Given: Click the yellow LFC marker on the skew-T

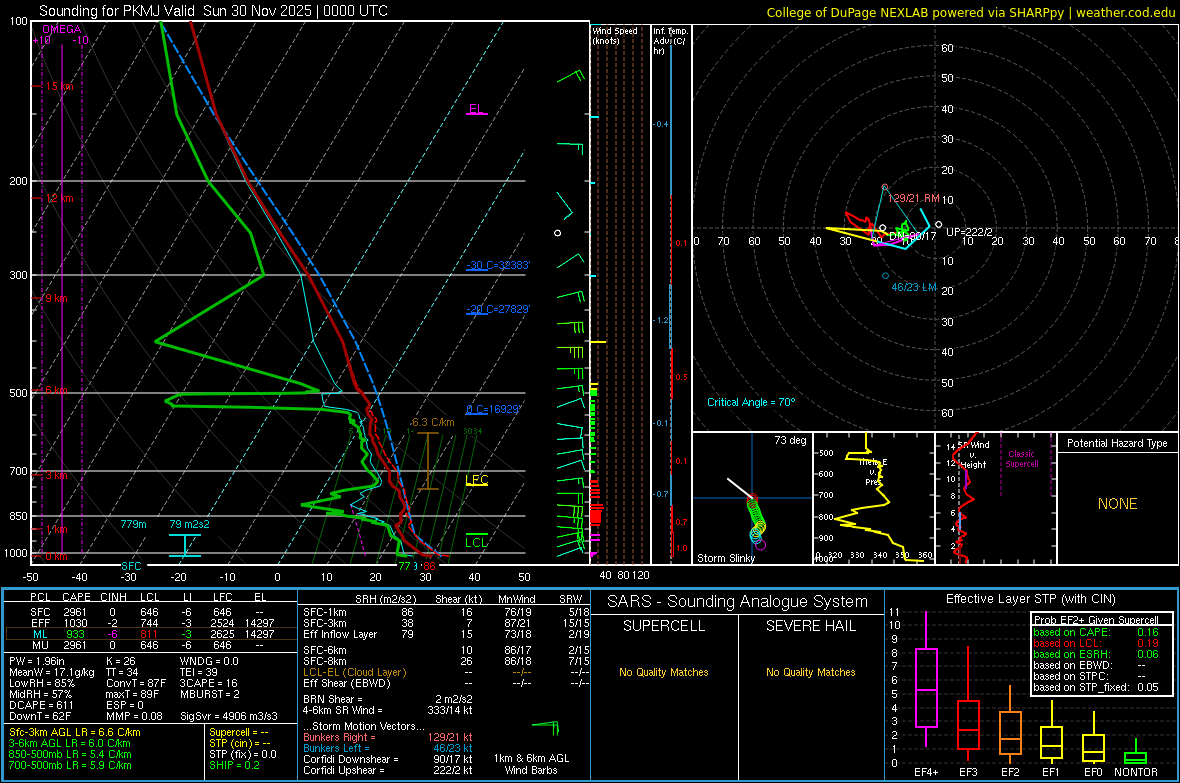Looking at the screenshot, I should (x=476, y=480).
